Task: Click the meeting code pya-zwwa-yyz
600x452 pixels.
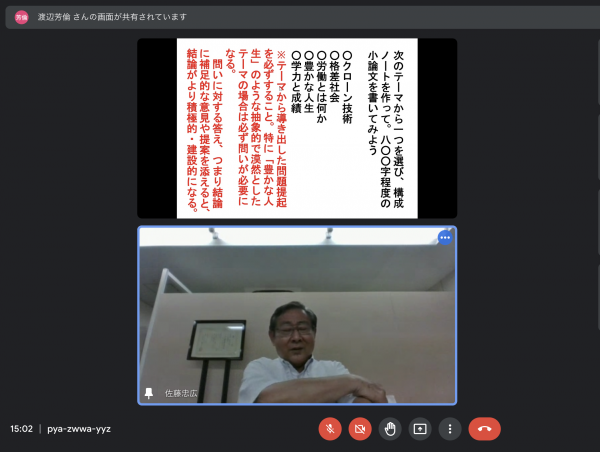Action: [79, 429]
